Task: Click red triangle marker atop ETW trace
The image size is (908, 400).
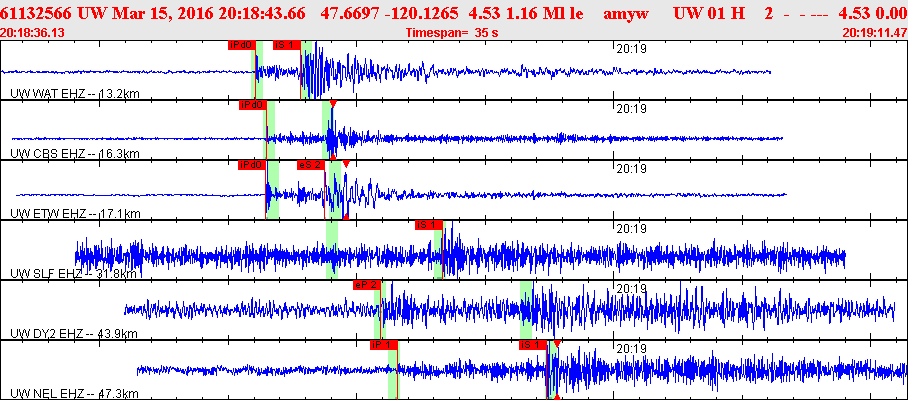Action: 346,164
